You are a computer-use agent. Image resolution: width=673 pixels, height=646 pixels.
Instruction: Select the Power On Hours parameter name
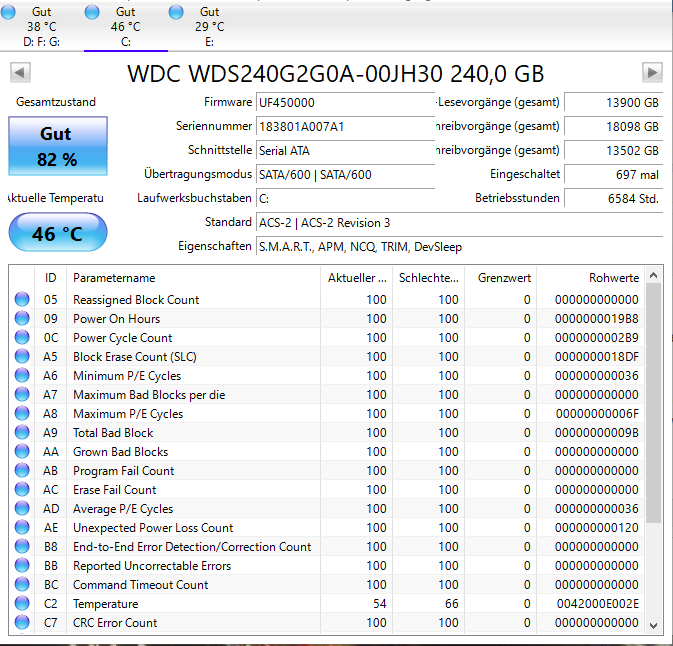[116, 318]
